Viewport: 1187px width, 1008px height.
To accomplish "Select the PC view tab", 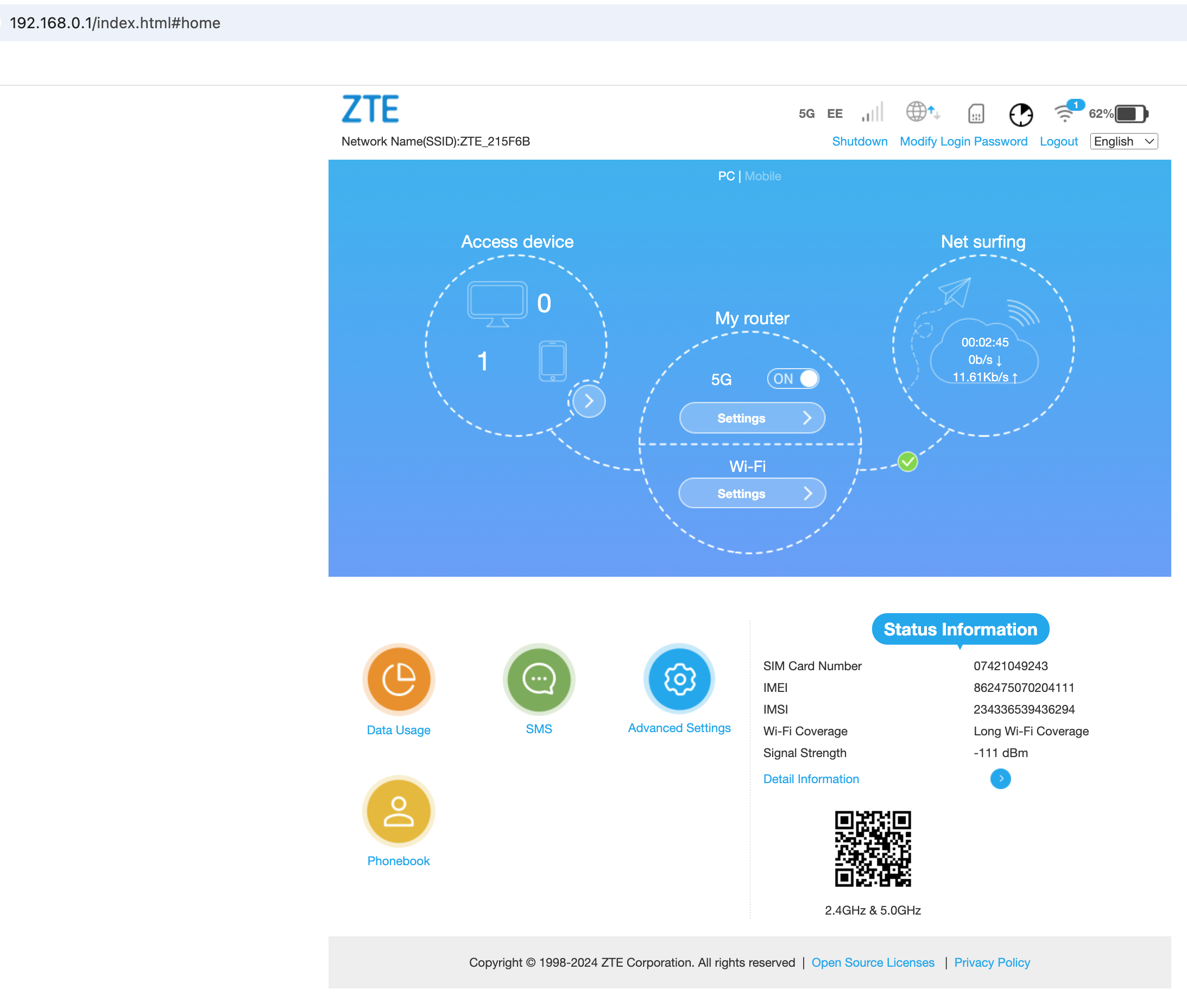I will coord(726,176).
